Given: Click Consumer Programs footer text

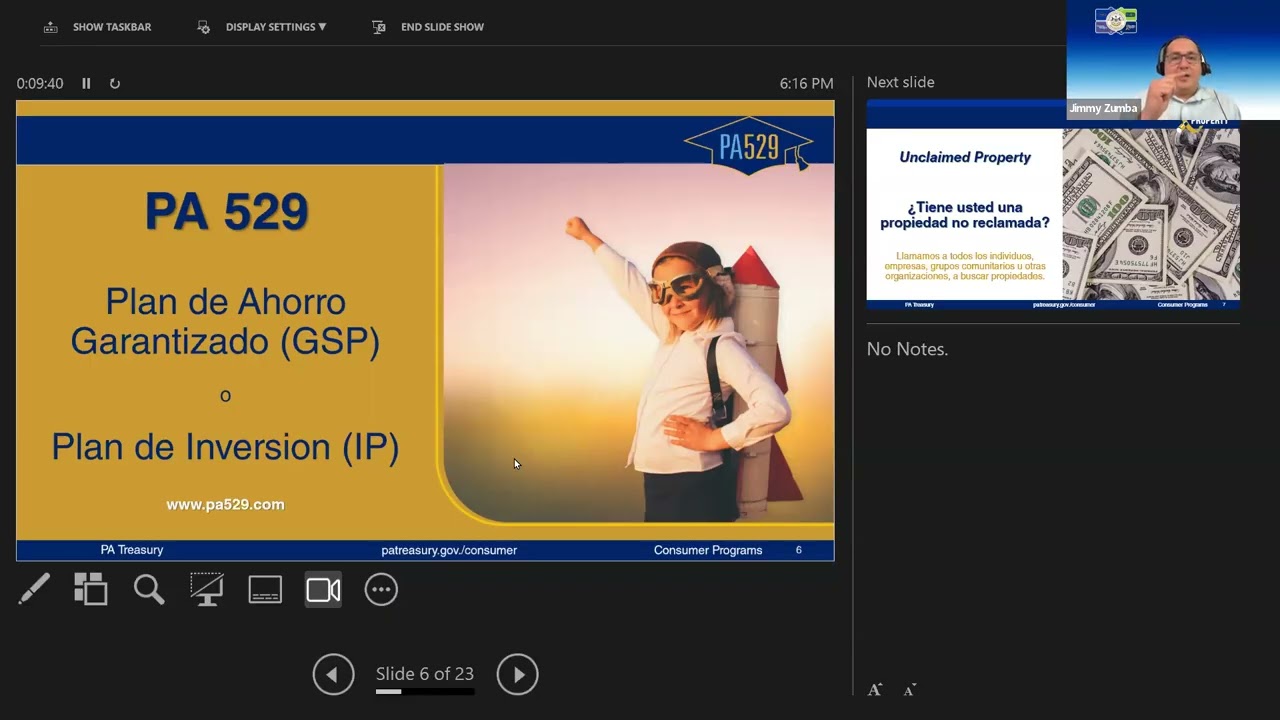Looking at the screenshot, I should pyautogui.click(x=708, y=550).
